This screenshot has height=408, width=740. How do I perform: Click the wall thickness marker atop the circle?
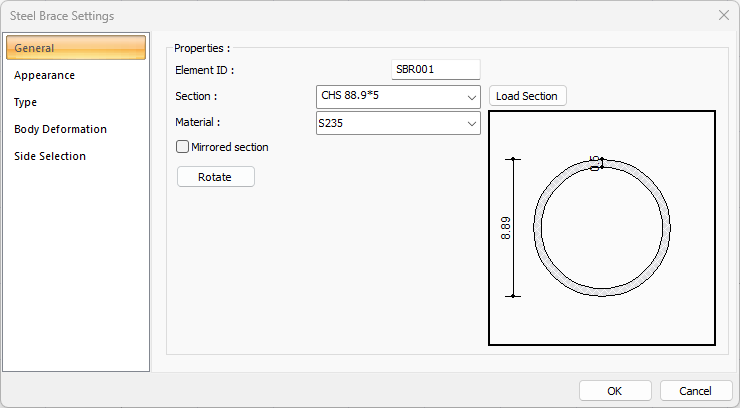click(x=595, y=162)
